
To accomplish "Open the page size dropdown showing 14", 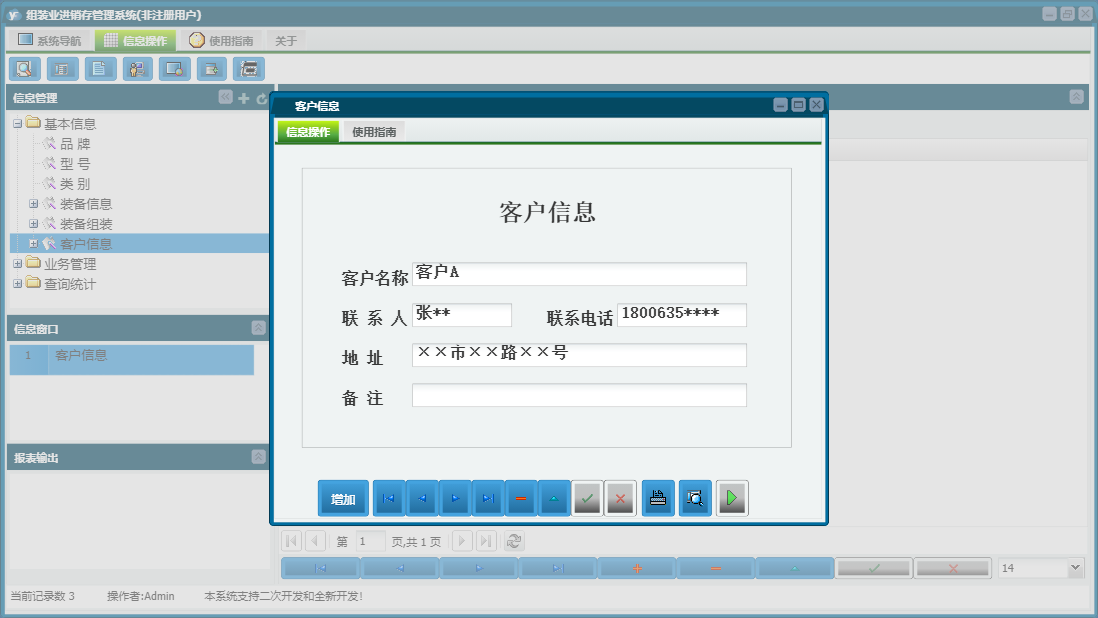I will pyautogui.click(x=1075, y=568).
